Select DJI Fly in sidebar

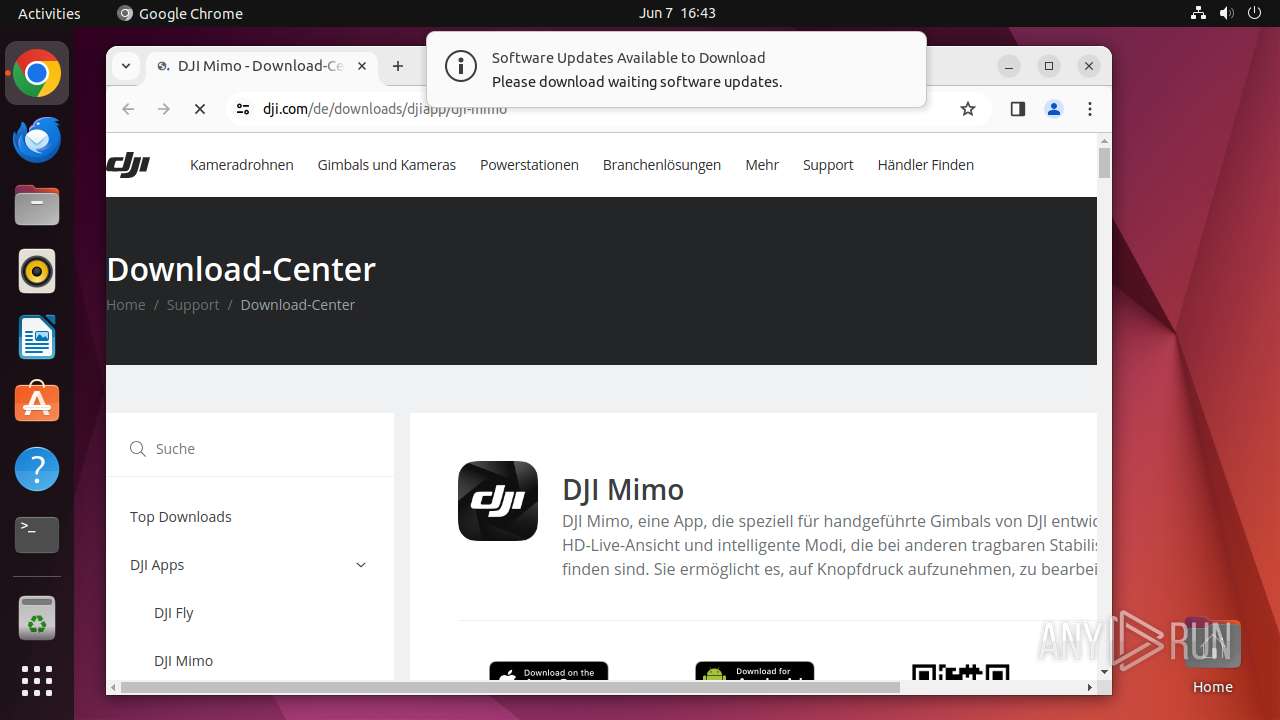coord(174,613)
